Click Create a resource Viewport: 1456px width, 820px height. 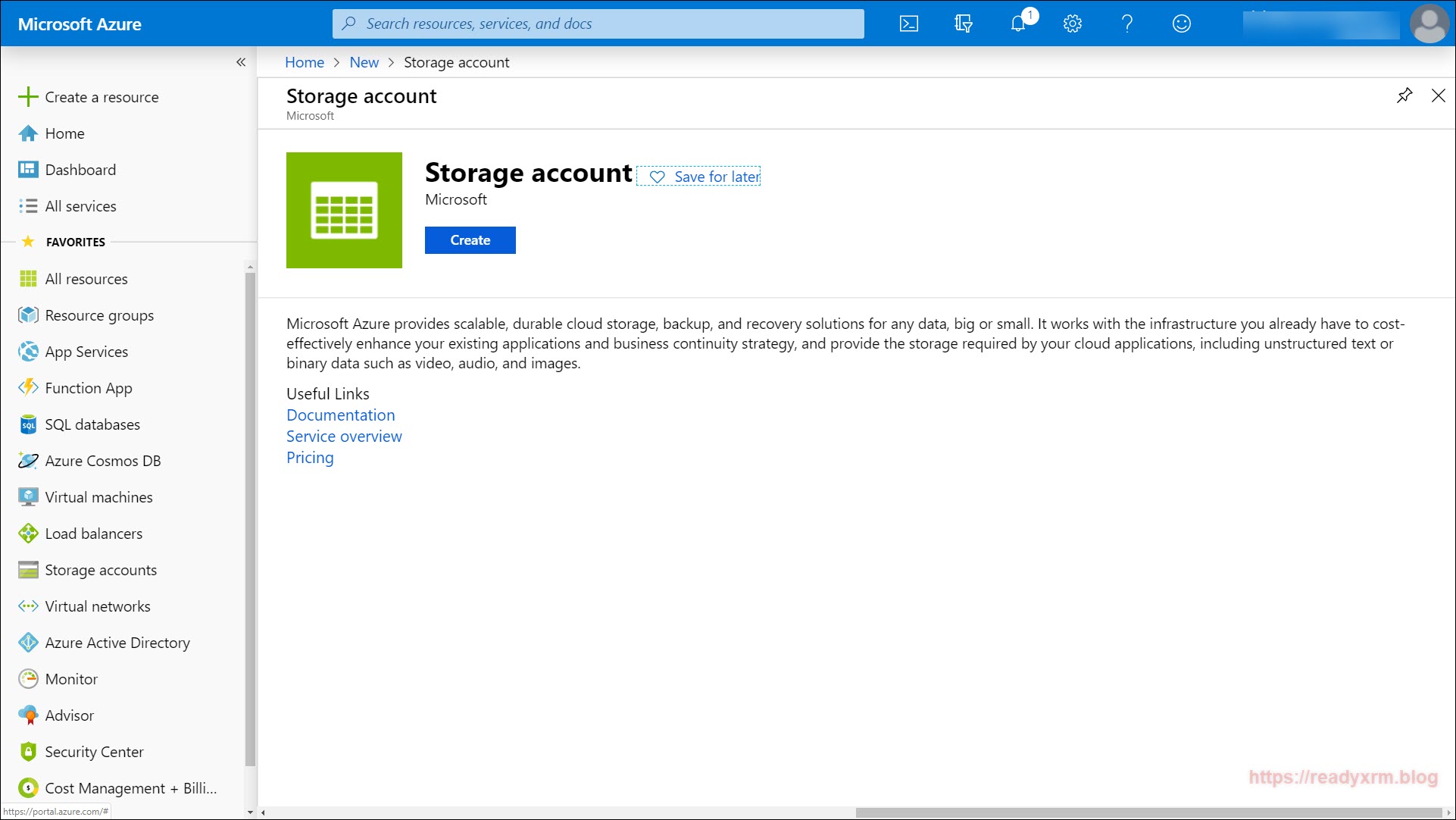102,97
